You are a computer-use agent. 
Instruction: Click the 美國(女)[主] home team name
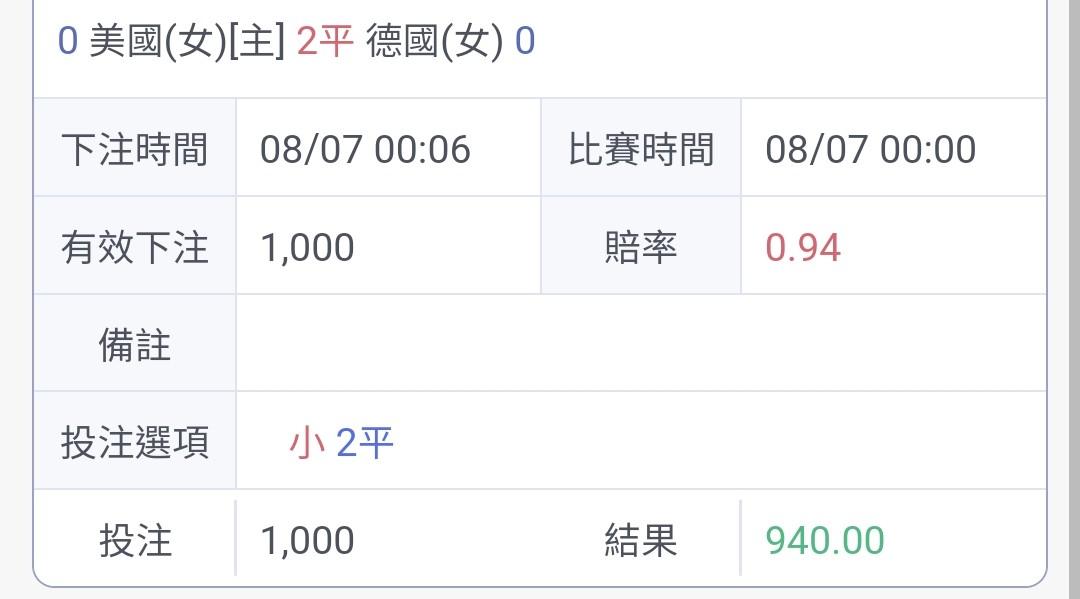[x=187, y=42]
